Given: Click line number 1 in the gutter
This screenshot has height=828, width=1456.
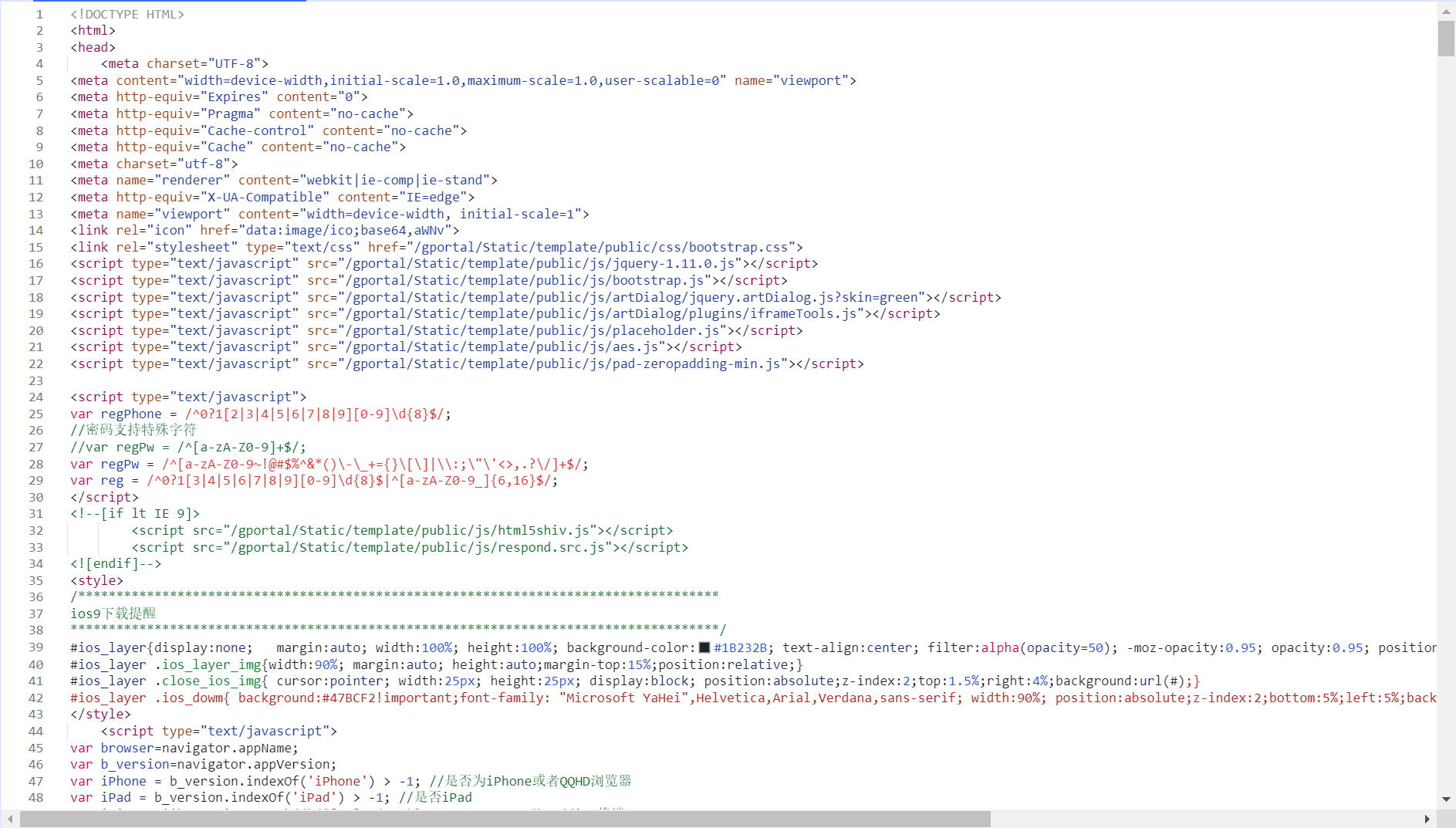Looking at the screenshot, I should point(39,14).
